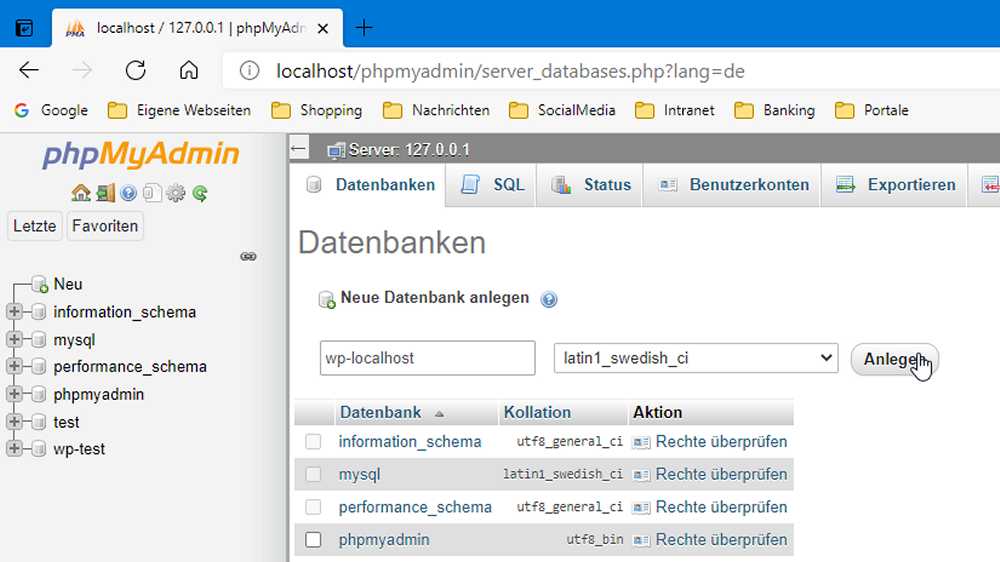The width and height of the screenshot is (1000, 562).
Task: Click the database name input field
Action: (x=427, y=358)
